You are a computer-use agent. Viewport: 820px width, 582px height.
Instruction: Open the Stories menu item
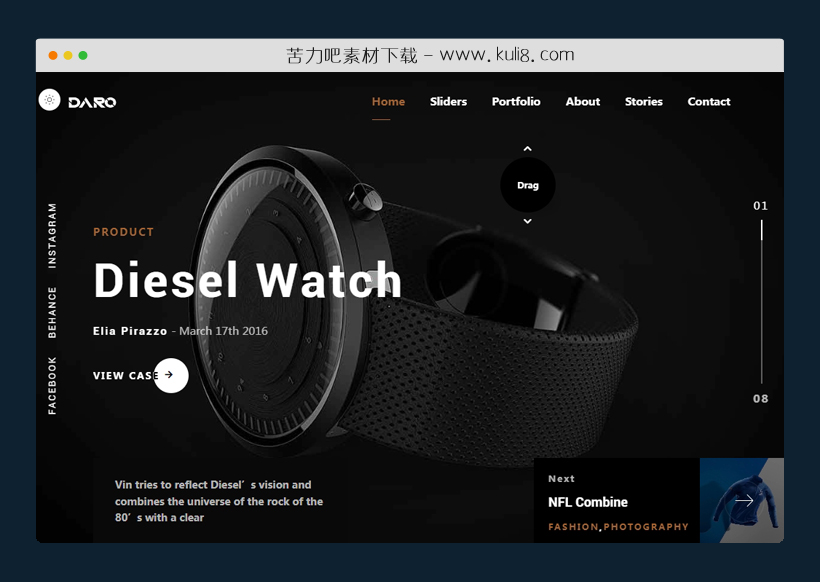[x=643, y=101]
